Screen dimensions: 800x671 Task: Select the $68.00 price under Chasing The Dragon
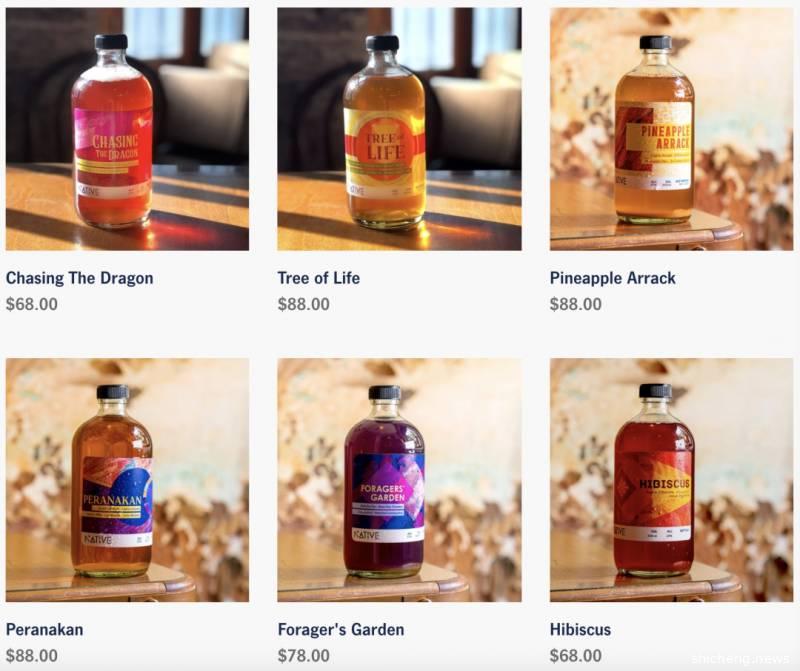(x=32, y=304)
